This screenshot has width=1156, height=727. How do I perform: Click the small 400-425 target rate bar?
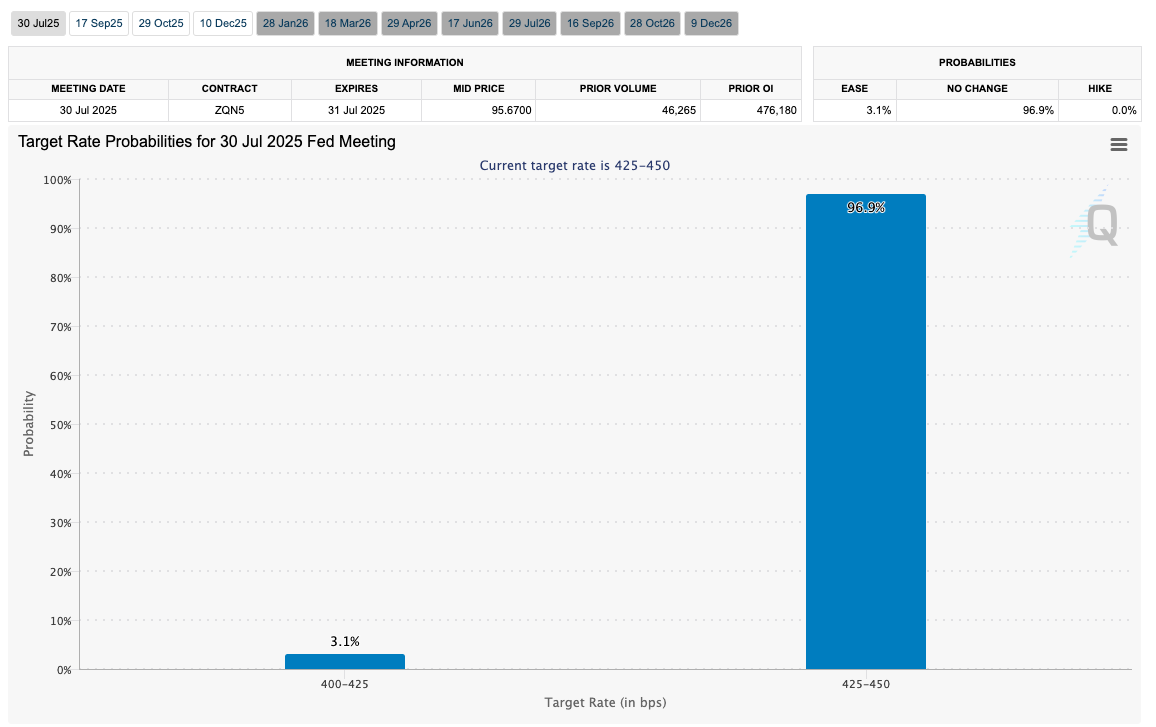[x=344, y=661]
